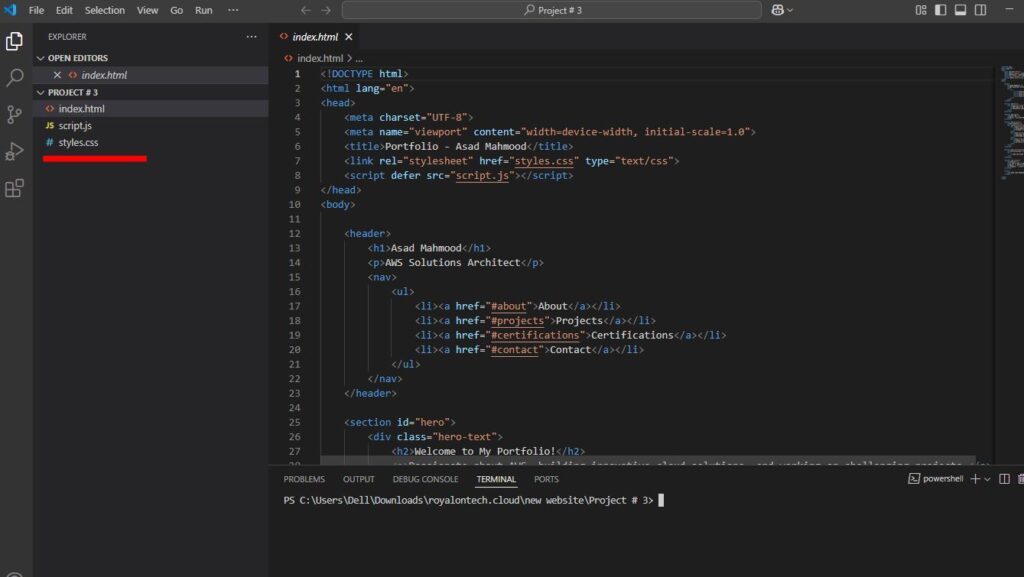Open the Source Control view

pos(14,115)
